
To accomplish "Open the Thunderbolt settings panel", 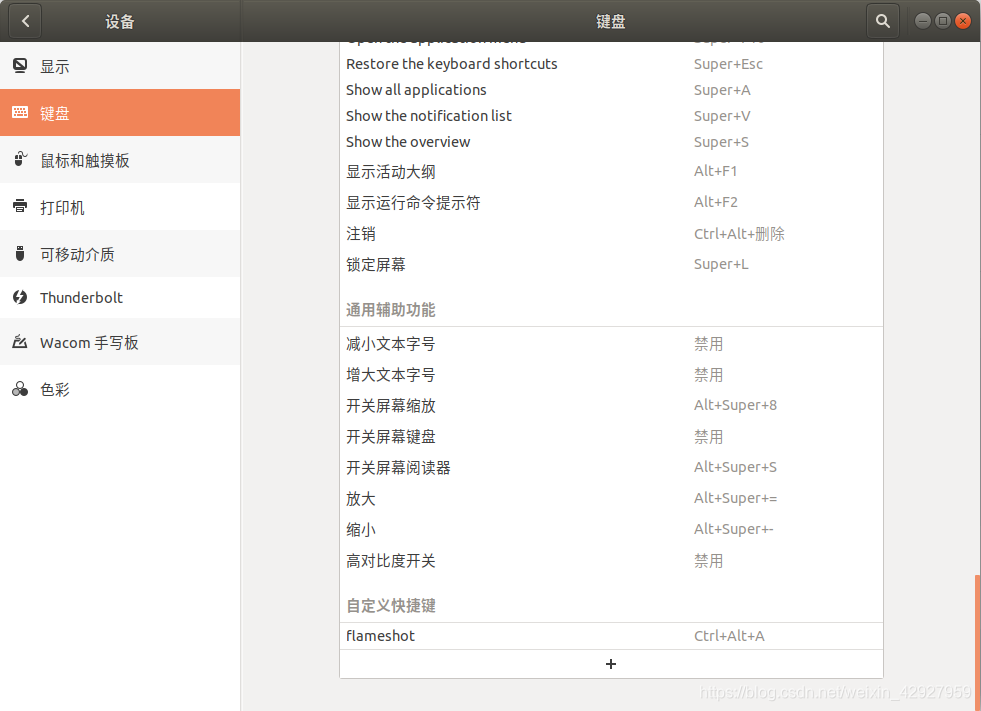I will 120,297.
